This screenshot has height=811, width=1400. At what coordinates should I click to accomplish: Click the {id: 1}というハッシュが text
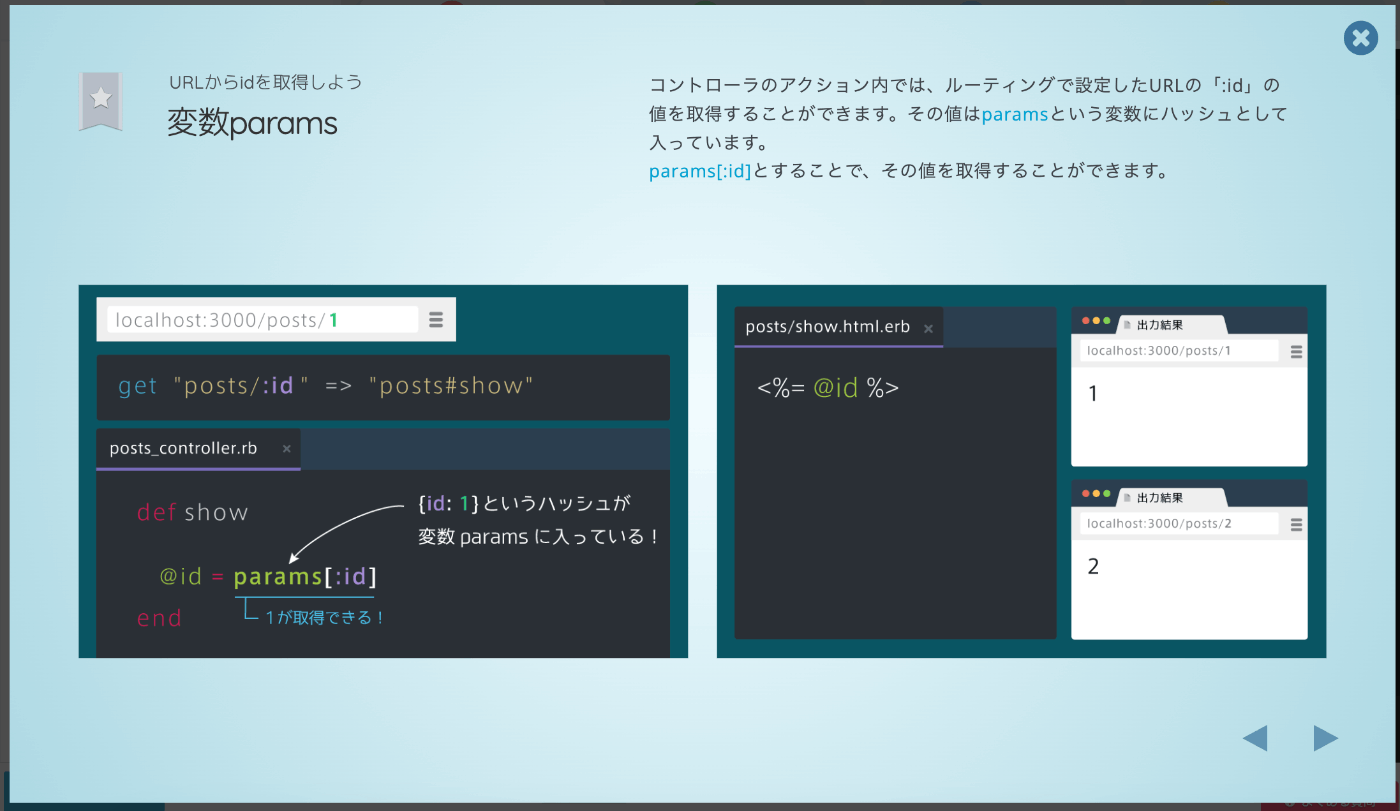(x=524, y=504)
